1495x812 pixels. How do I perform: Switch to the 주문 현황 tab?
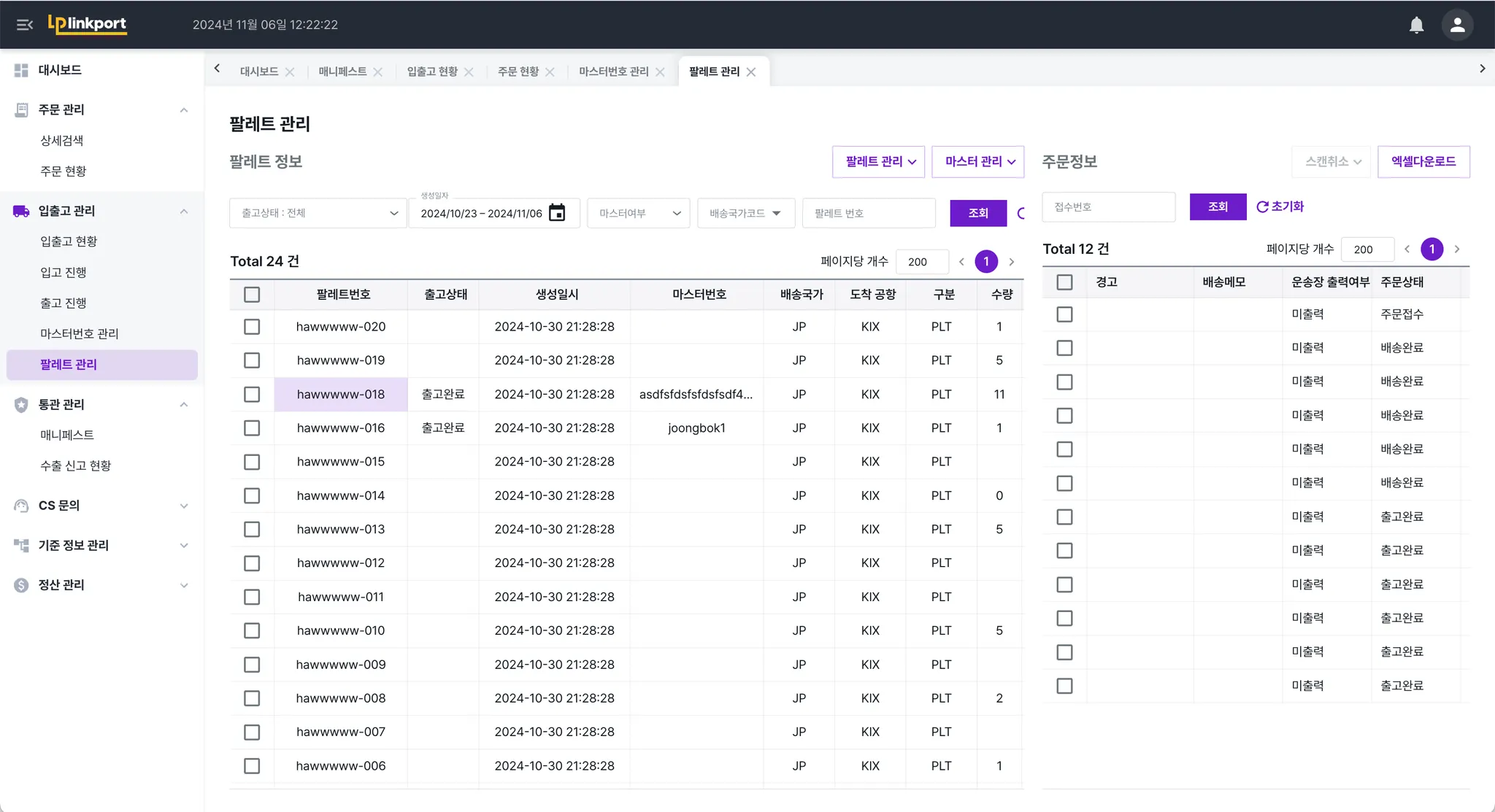518,71
